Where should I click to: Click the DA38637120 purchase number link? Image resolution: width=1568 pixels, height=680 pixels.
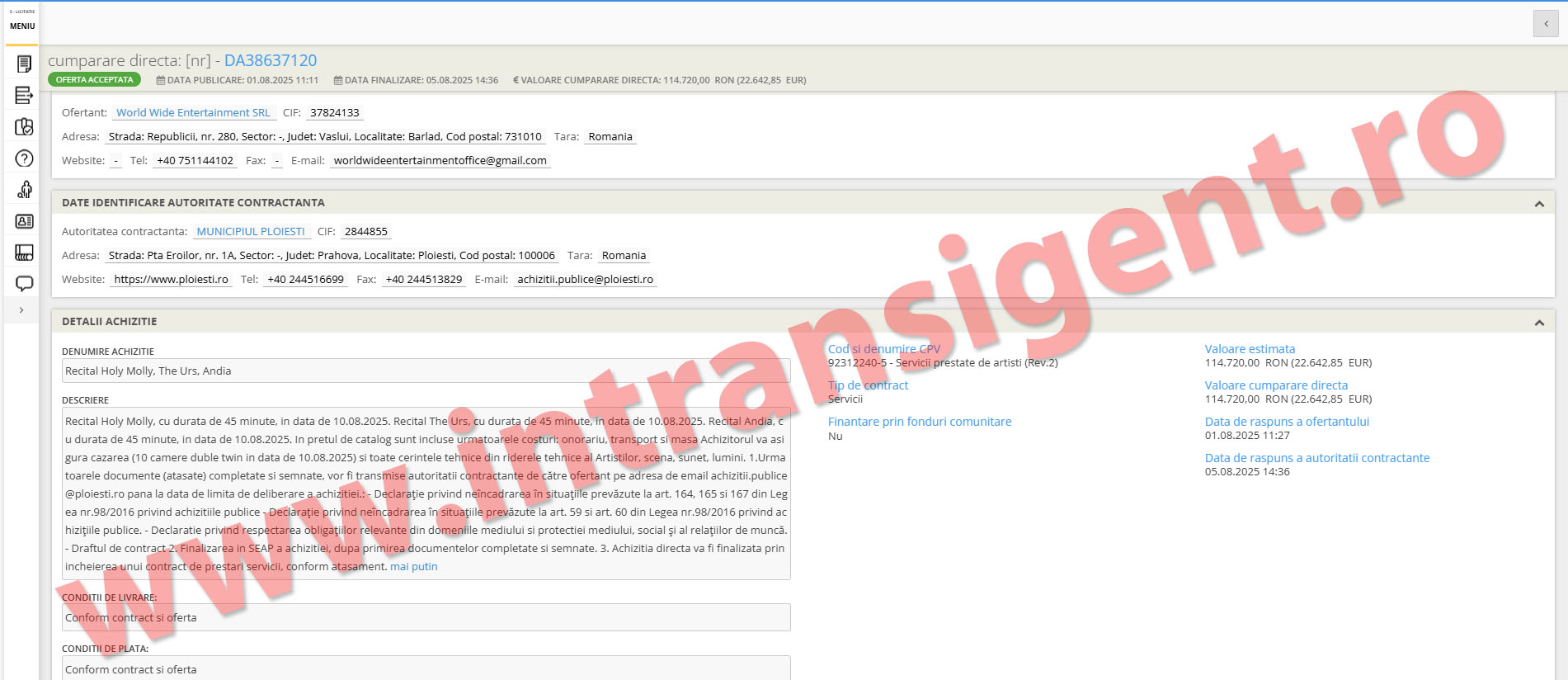(271, 60)
